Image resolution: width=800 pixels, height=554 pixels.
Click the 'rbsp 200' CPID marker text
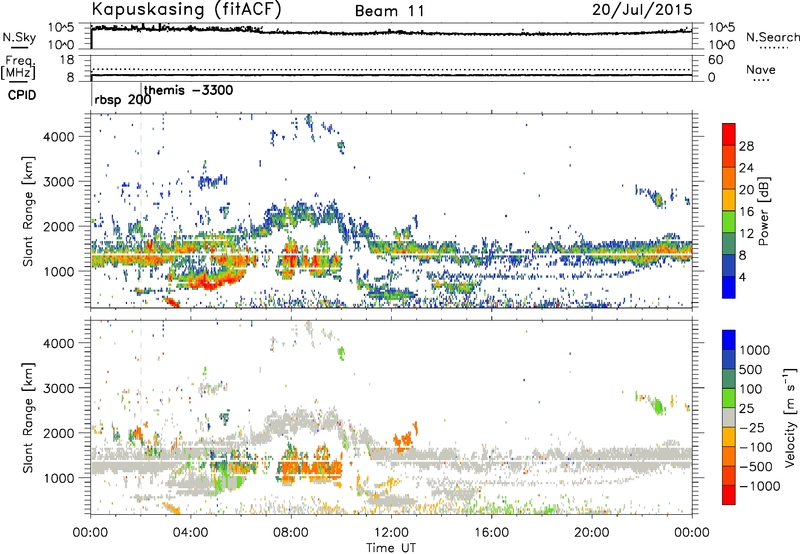[122, 100]
